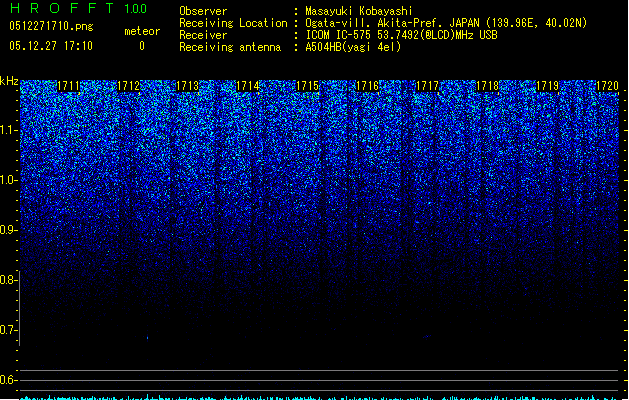
Task: Click the meteor count label
Action: tap(142, 31)
